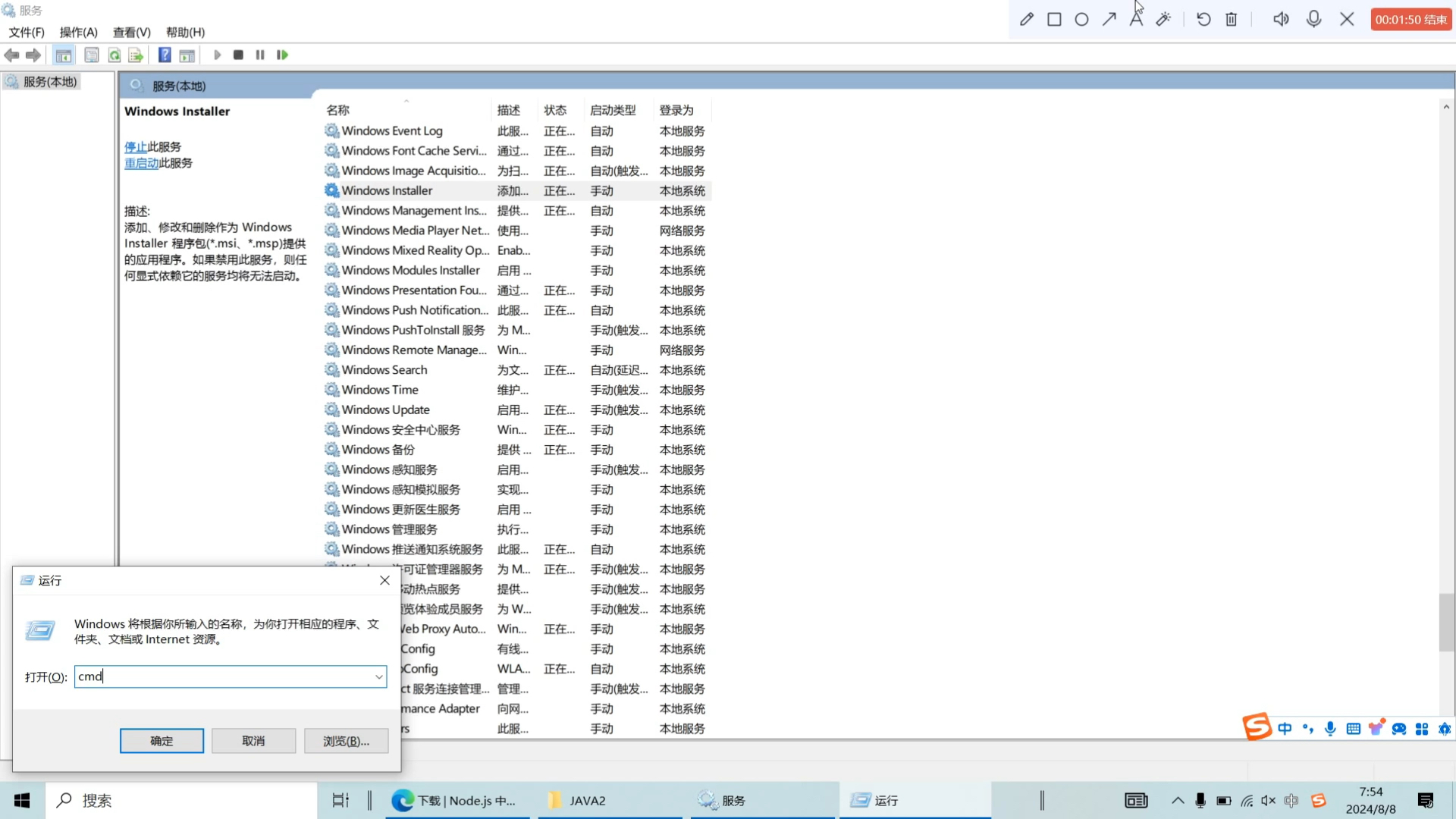Click 取消 to cancel the Run dialog
This screenshot has height=819, width=1456.
[253, 740]
